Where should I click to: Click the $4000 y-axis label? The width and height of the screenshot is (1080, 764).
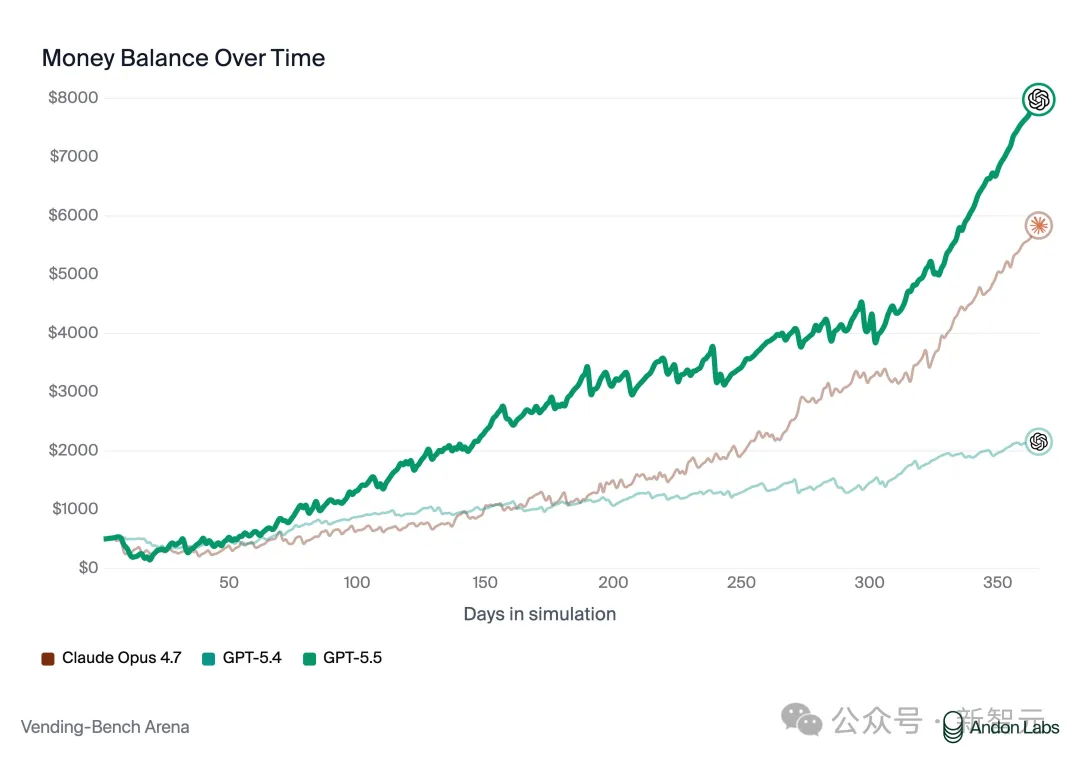pyautogui.click(x=73, y=332)
